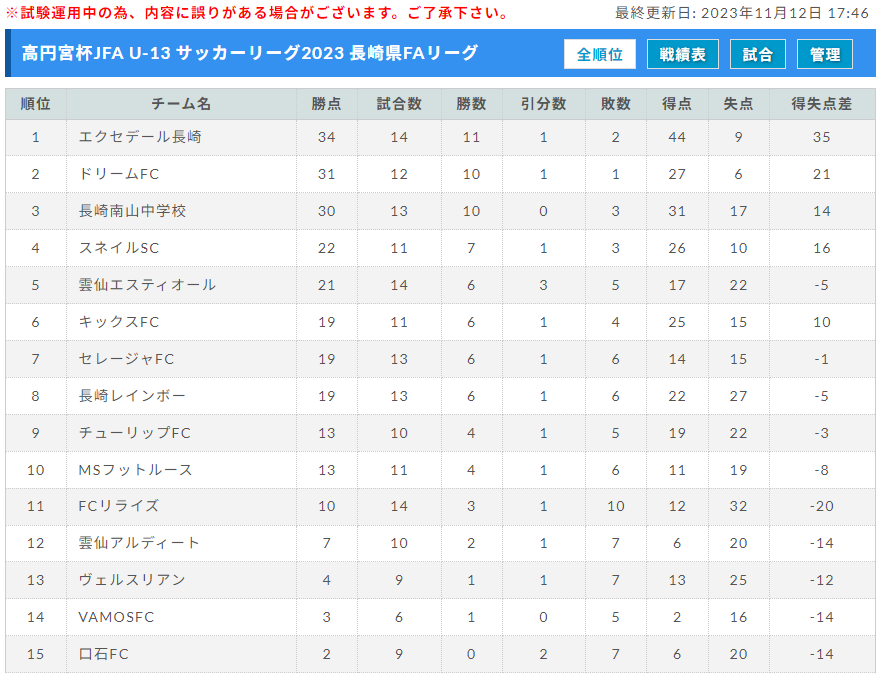The image size is (879, 682).
Task: Switch to the 戦績表 tab
Action: 682,54
